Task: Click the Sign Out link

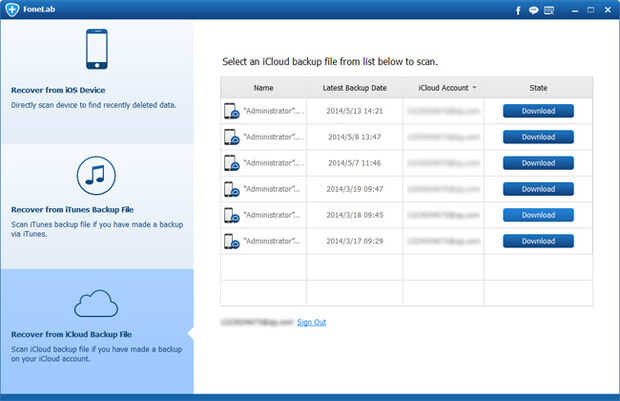Action: (x=312, y=322)
